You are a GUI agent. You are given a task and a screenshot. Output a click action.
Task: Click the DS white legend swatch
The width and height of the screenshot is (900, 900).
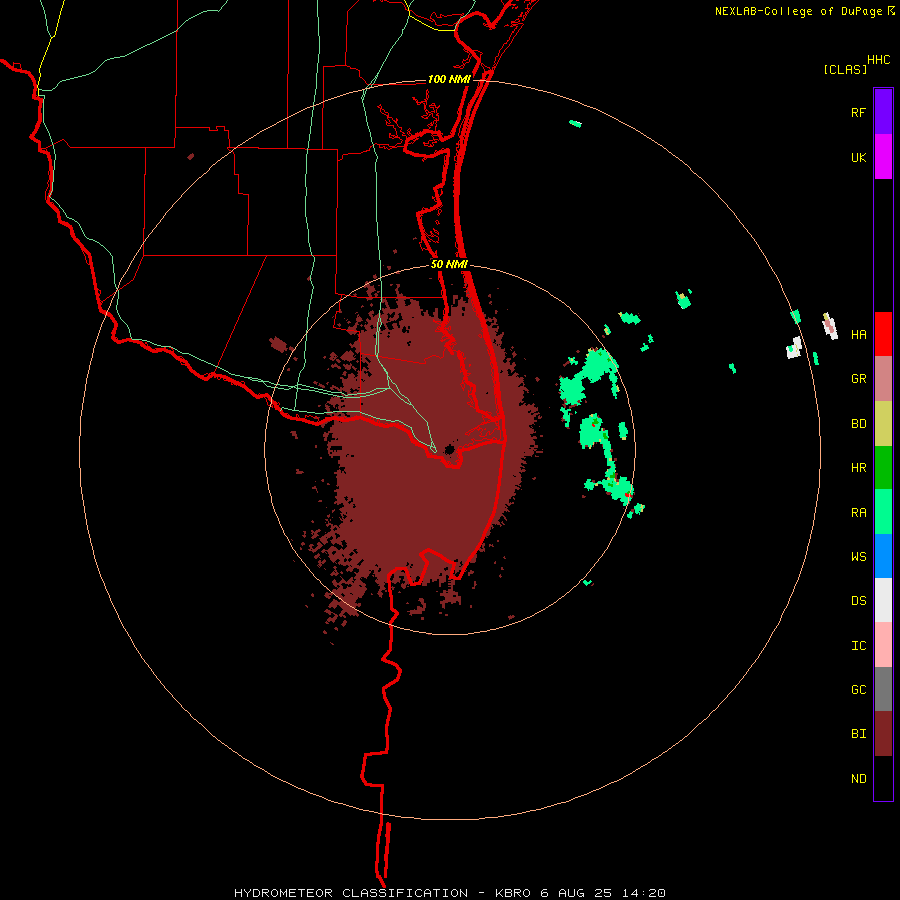tap(883, 600)
